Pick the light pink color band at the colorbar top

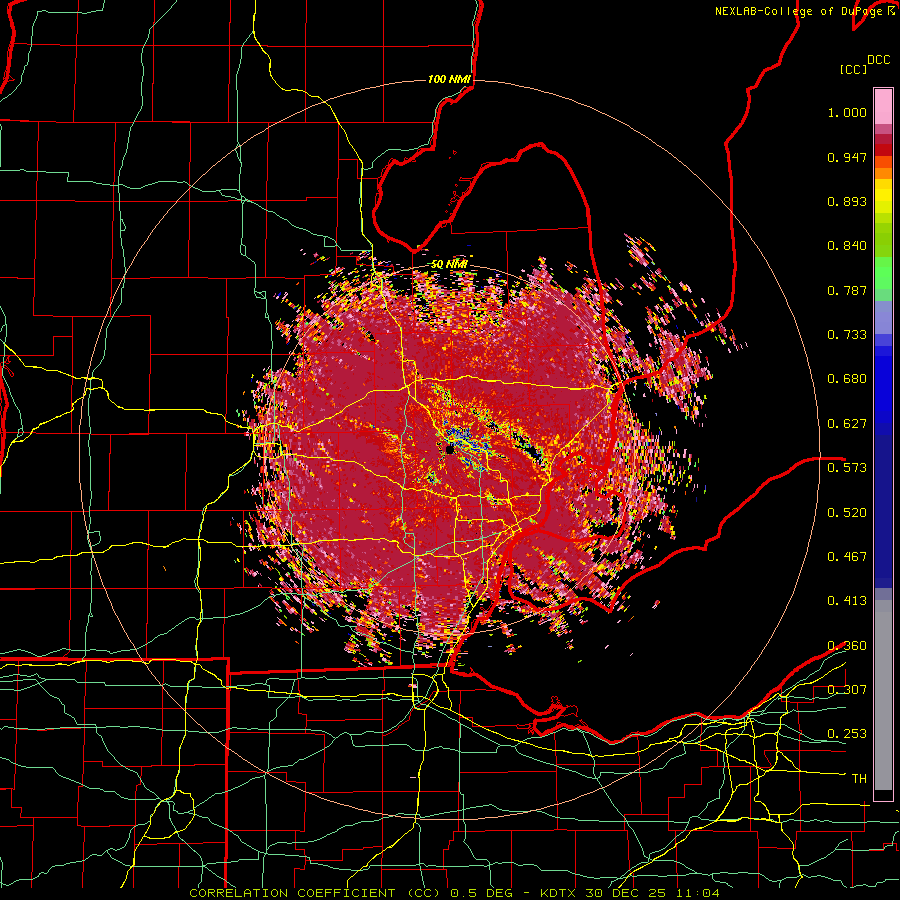[883, 107]
